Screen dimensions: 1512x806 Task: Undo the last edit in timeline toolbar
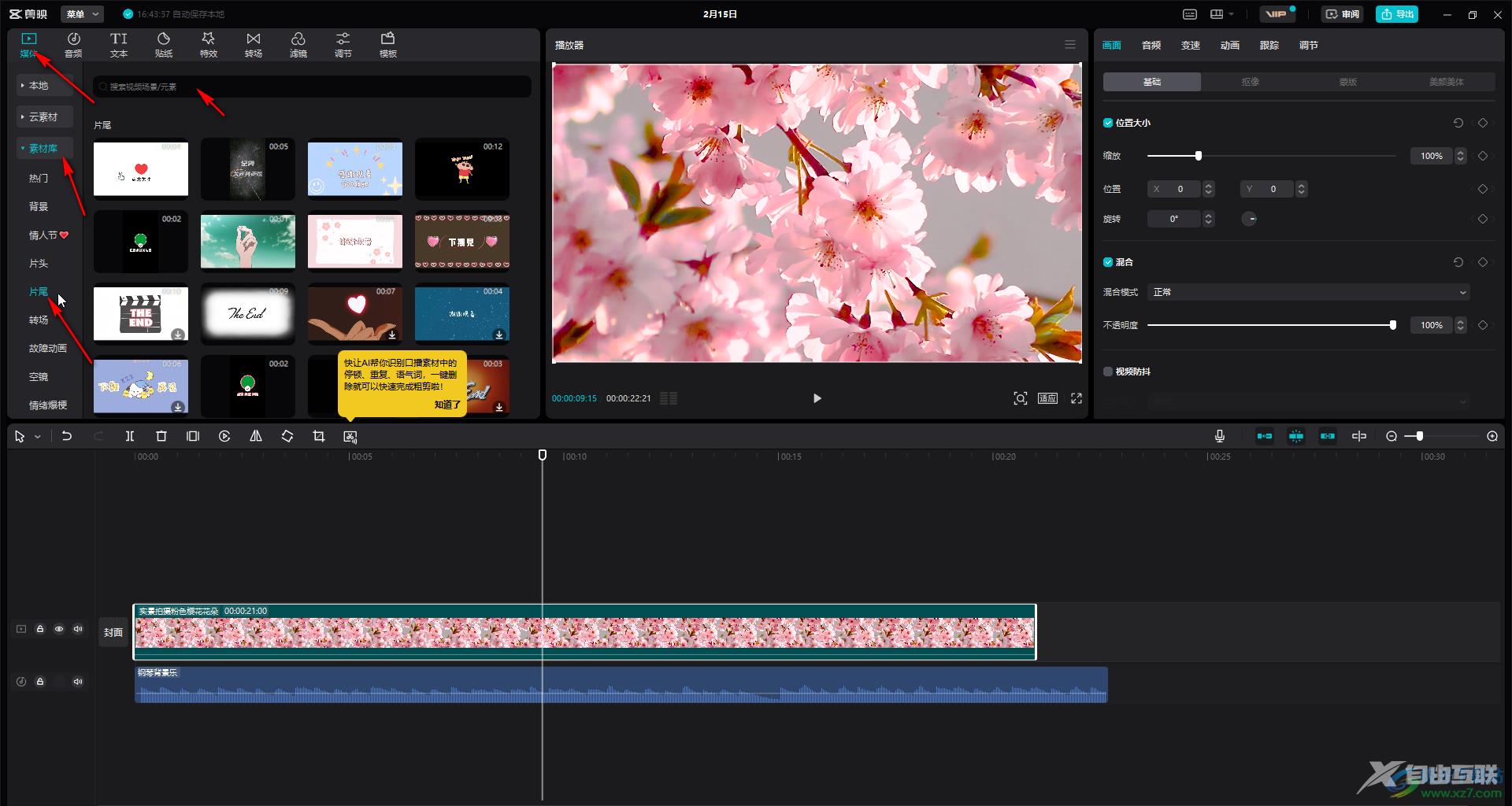[x=67, y=436]
